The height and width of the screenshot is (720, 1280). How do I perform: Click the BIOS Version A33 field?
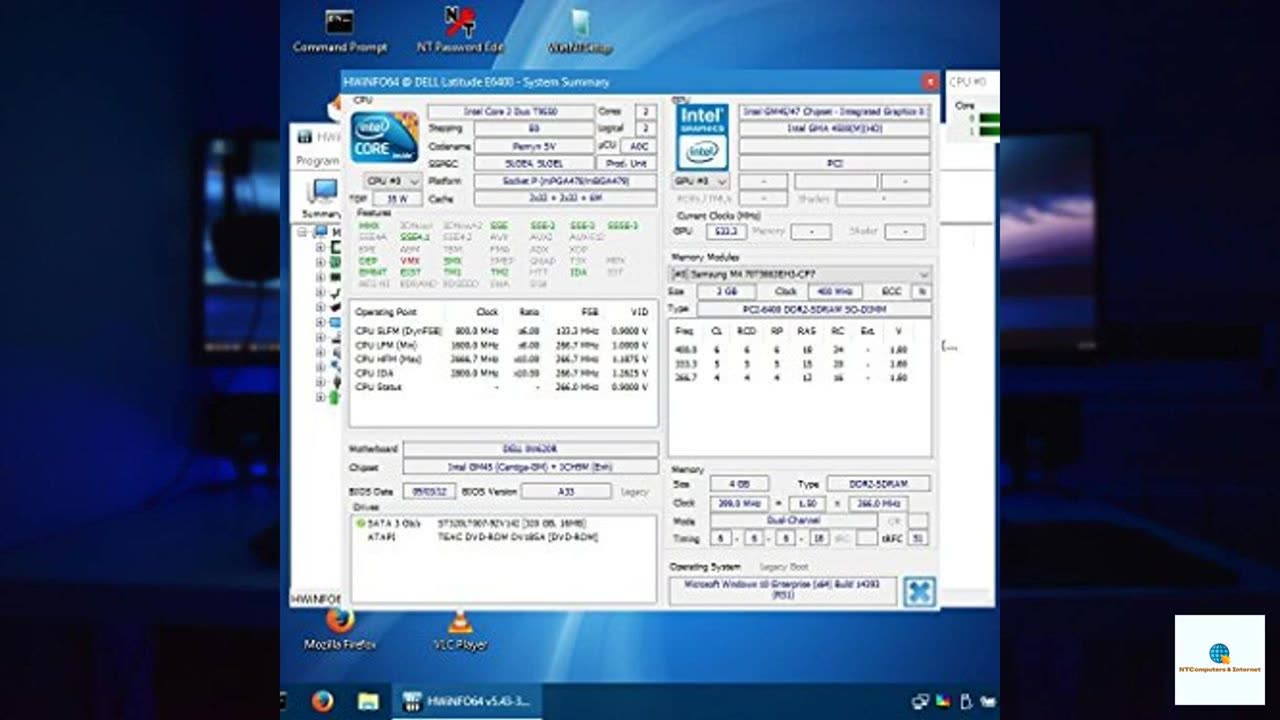(x=566, y=491)
